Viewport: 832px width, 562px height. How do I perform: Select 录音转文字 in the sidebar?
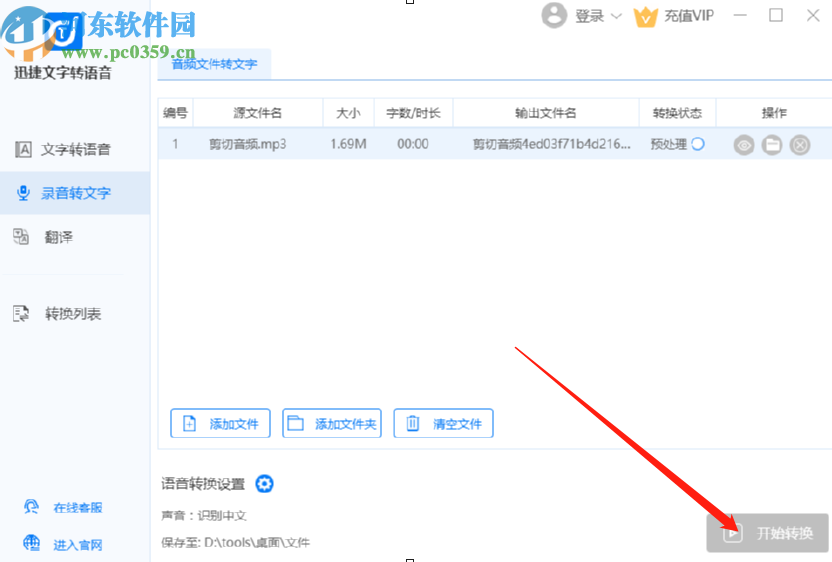pyautogui.click(x=75, y=193)
